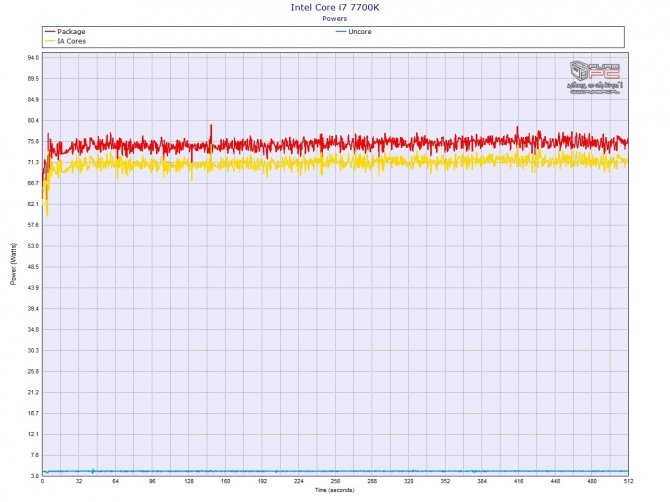Screen dimensions: 670x502
Task: Click the yellow IA Cores dip near chart start
Action: tap(47, 207)
